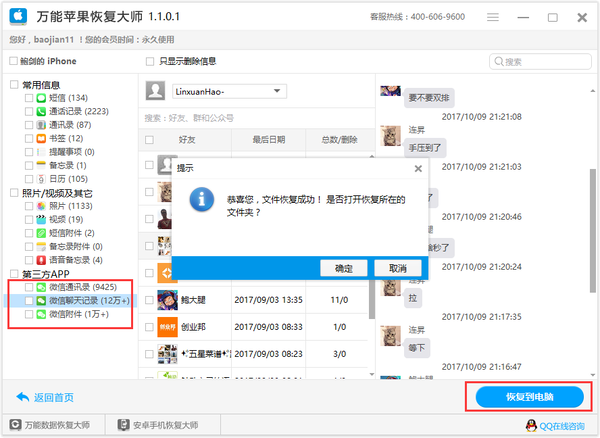Click the app logo icon in title bar
This screenshot has width=600, height=438.
pyautogui.click(x=18, y=16)
